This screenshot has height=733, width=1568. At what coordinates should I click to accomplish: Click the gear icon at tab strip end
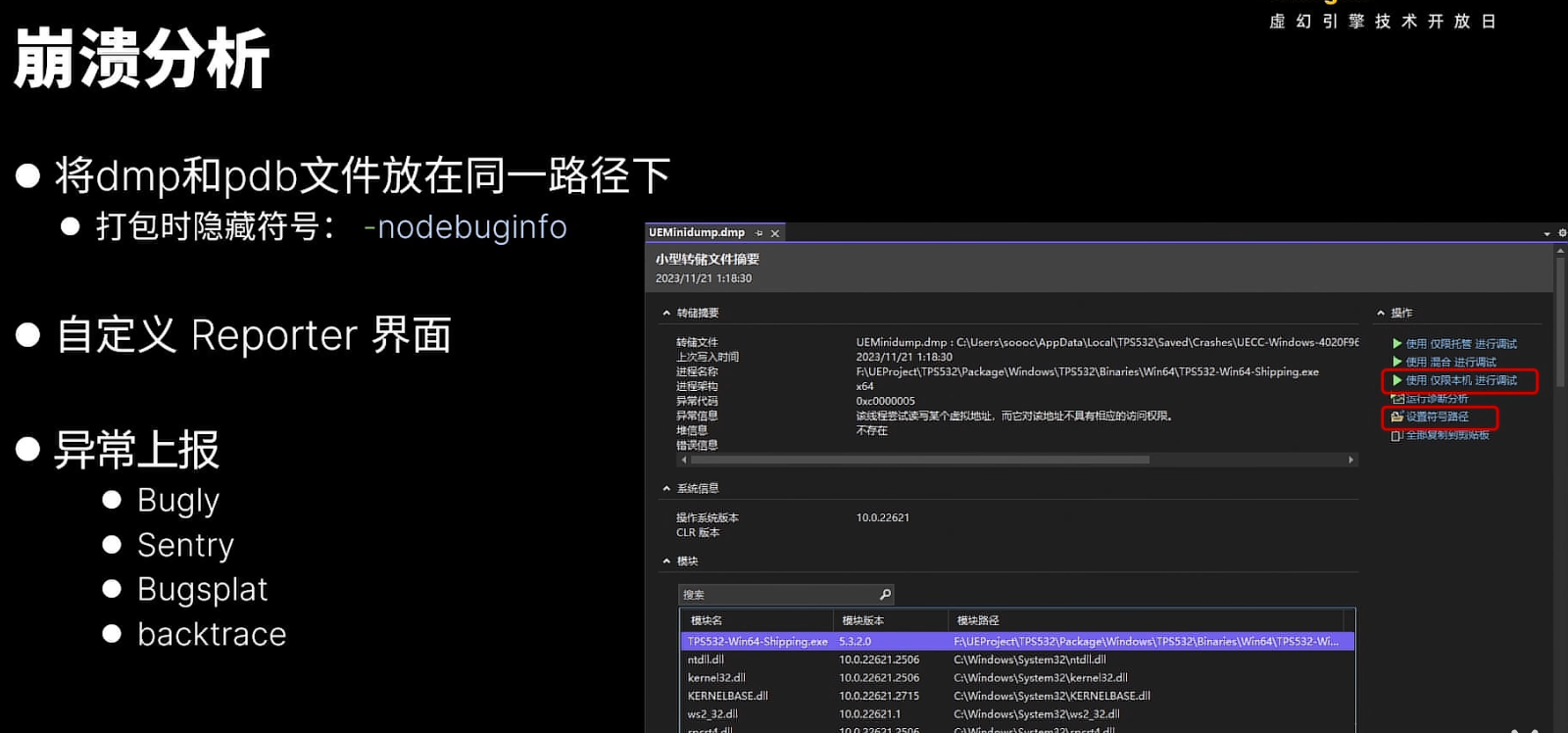(x=1562, y=233)
